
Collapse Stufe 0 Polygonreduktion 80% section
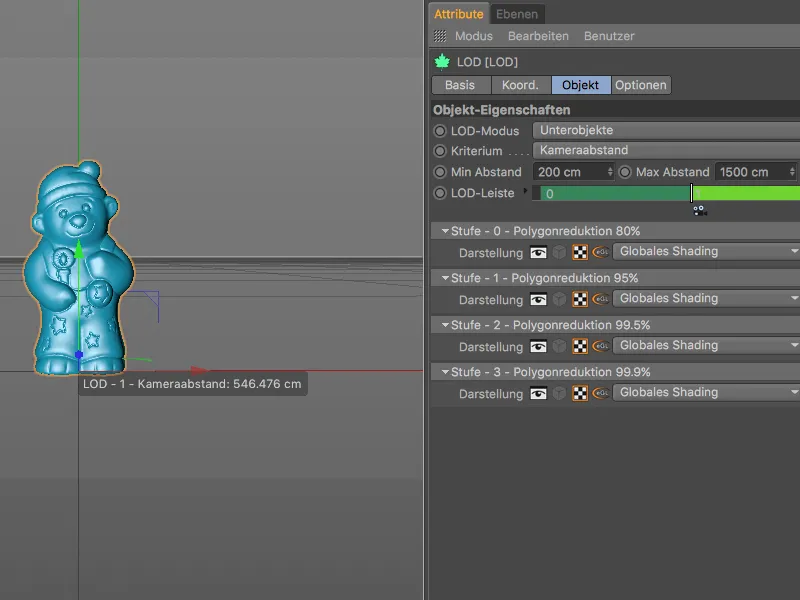point(445,231)
